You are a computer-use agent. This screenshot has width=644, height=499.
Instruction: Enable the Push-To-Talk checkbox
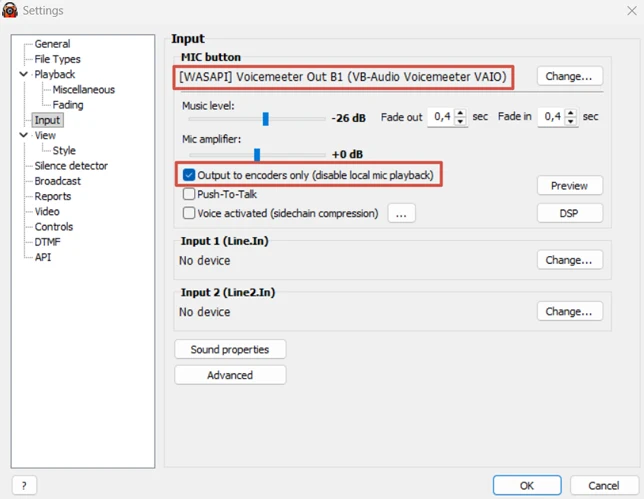pyautogui.click(x=189, y=194)
